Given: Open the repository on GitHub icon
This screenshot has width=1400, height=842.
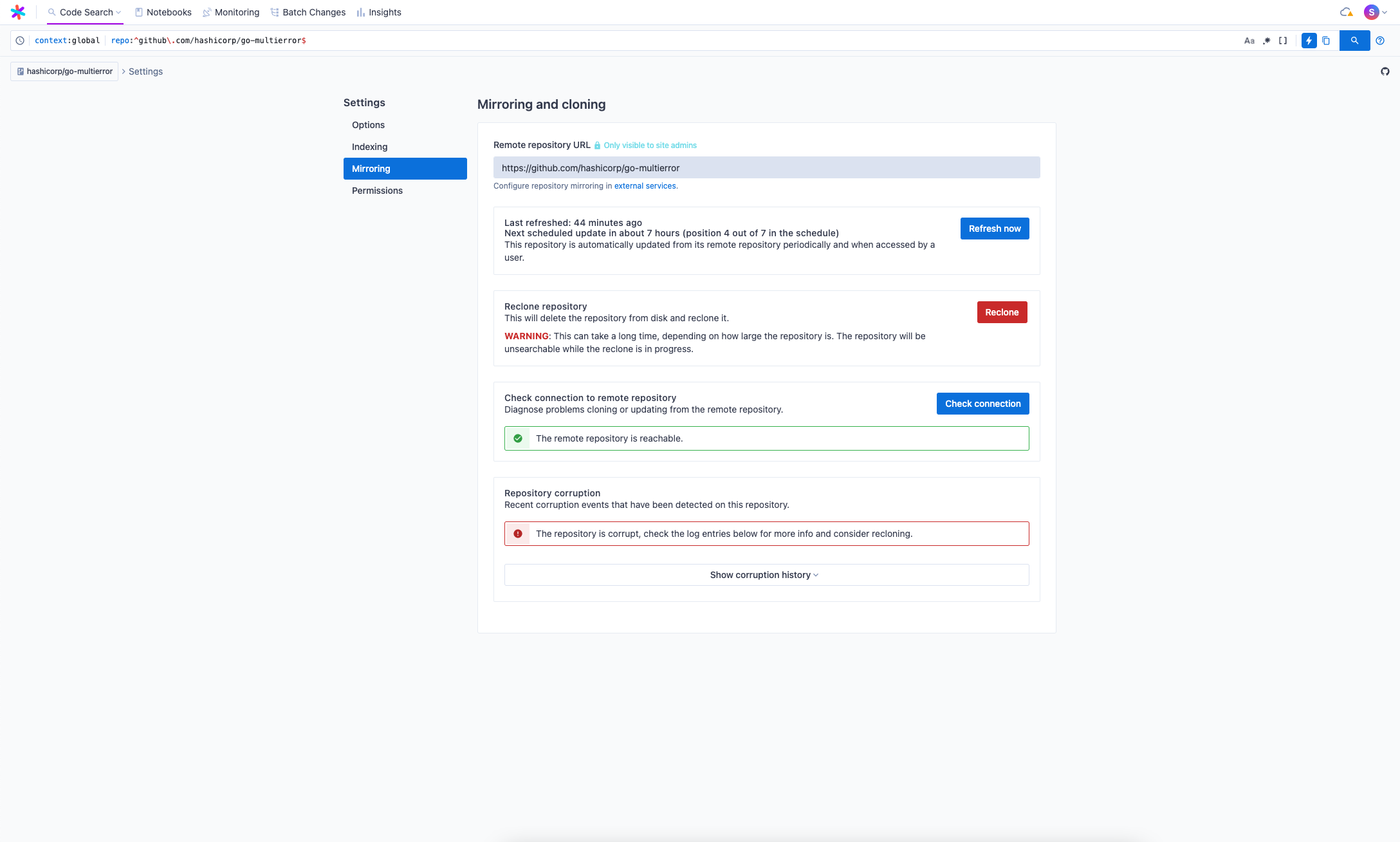Looking at the screenshot, I should pyautogui.click(x=1385, y=71).
